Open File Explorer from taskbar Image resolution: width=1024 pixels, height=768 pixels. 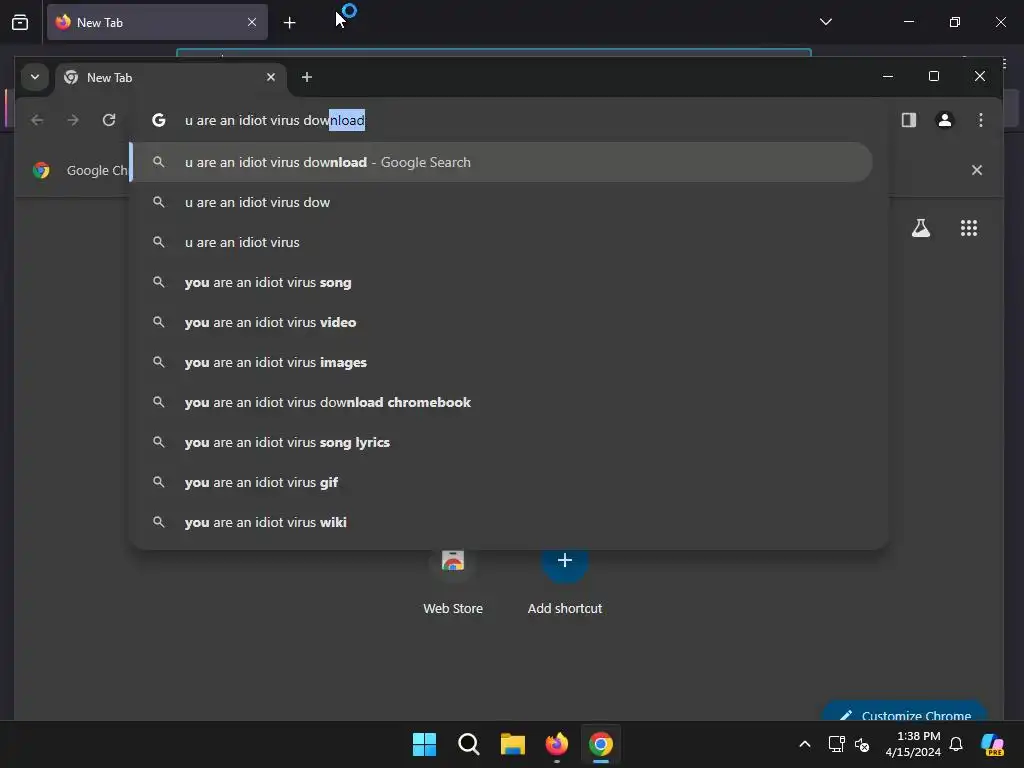point(513,744)
